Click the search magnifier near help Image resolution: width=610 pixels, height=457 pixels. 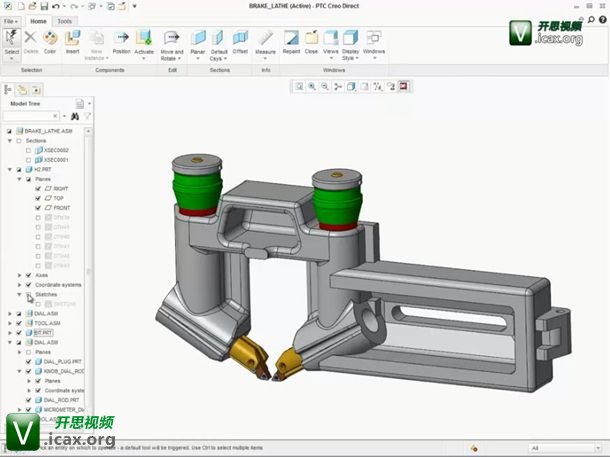click(x=591, y=19)
